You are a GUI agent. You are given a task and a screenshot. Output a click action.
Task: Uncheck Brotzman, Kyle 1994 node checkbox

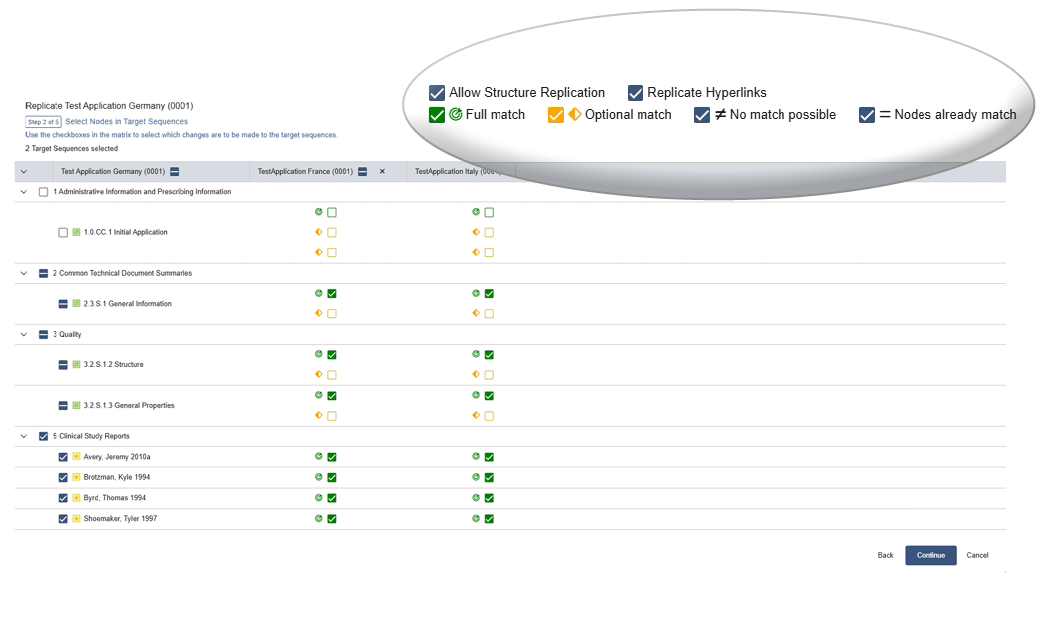coord(63,478)
